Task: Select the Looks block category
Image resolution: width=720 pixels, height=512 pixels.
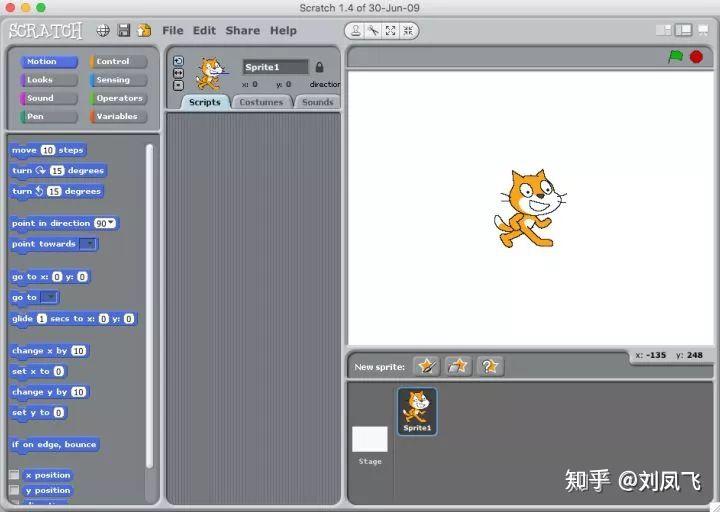Action: 49,80
